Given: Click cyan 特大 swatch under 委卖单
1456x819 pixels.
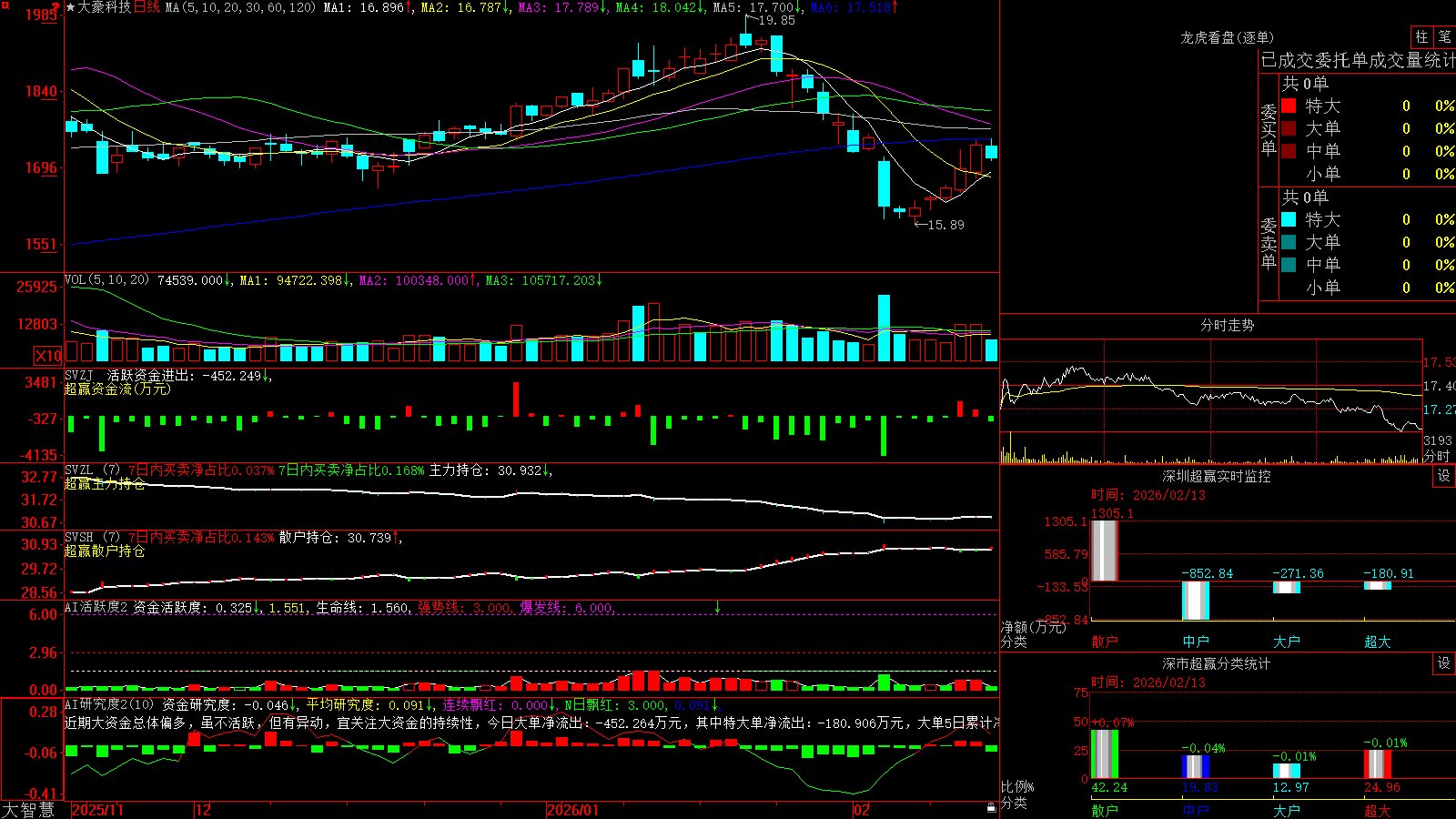Looking at the screenshot, I should click(1289, 219).
